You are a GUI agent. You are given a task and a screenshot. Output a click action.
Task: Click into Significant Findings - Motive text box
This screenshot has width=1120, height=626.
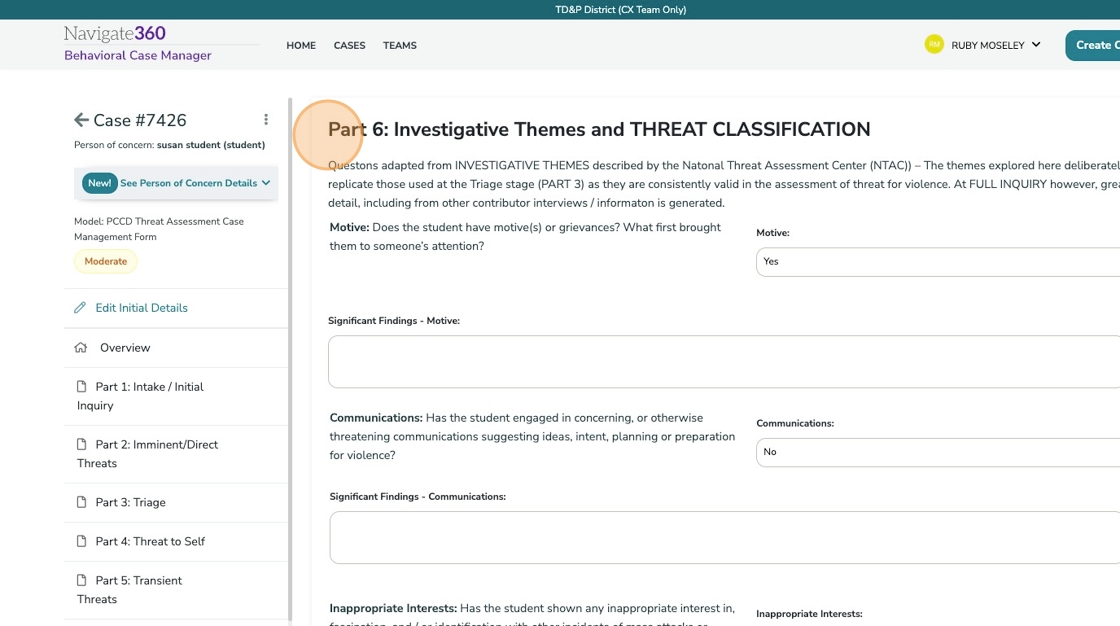pyautogui.click(x=724, y=362)
